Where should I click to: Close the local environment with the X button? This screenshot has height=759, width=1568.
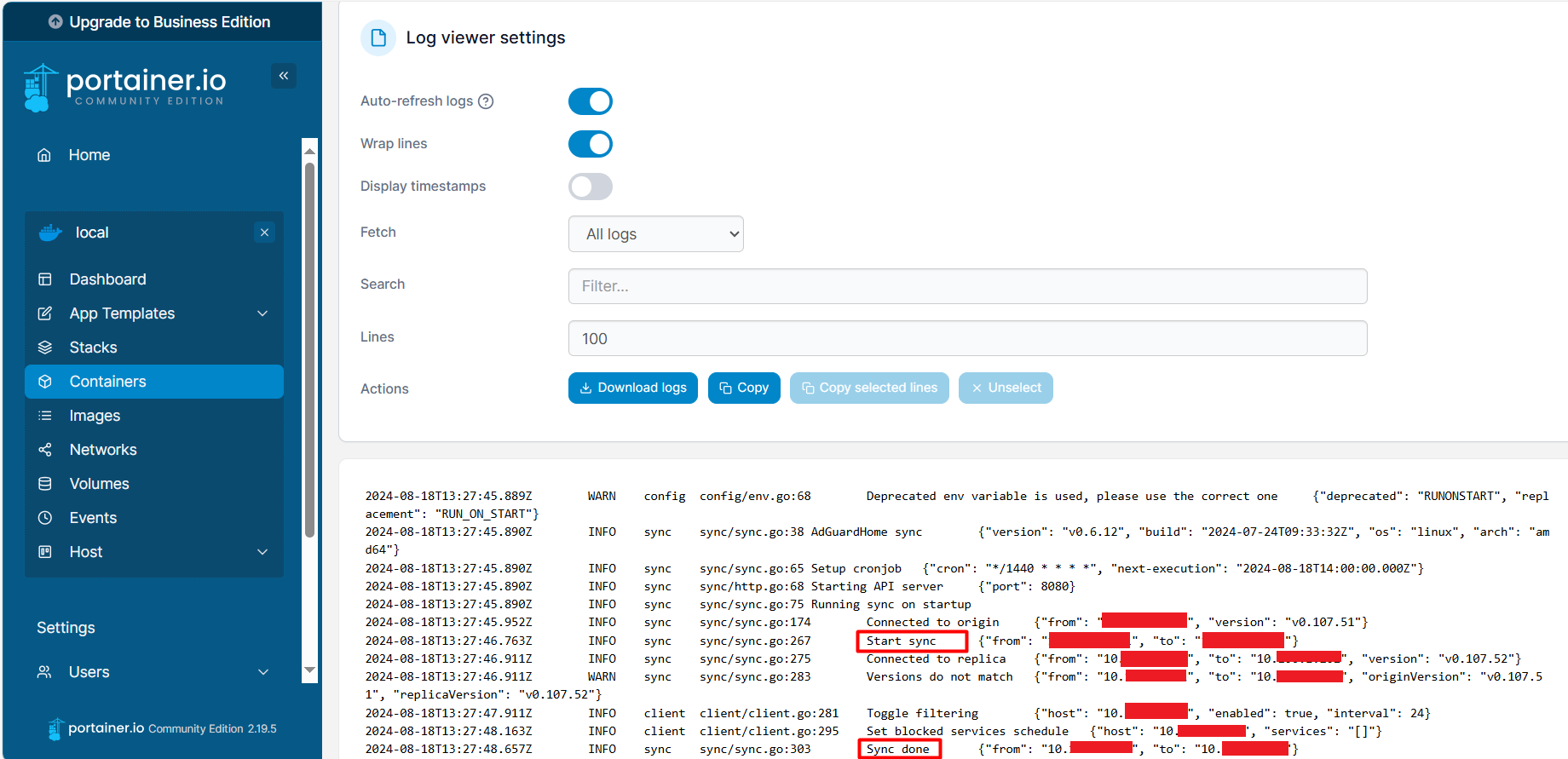point(265,233)
